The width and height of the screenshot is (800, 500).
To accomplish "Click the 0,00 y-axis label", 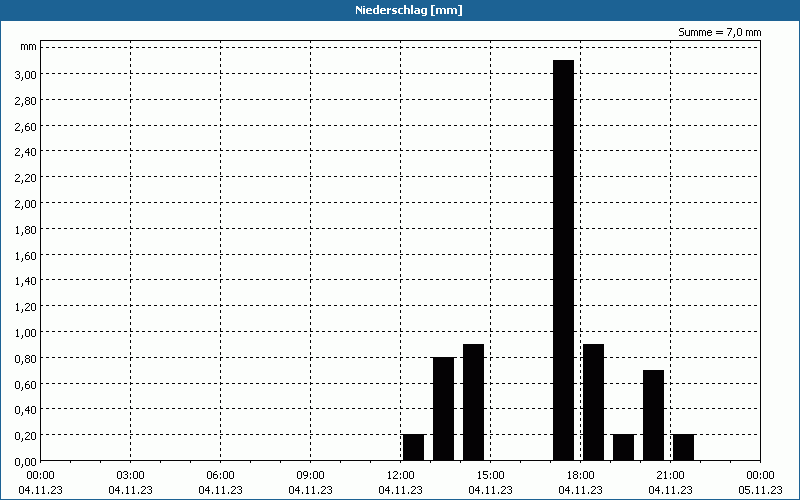I will 26,462.
